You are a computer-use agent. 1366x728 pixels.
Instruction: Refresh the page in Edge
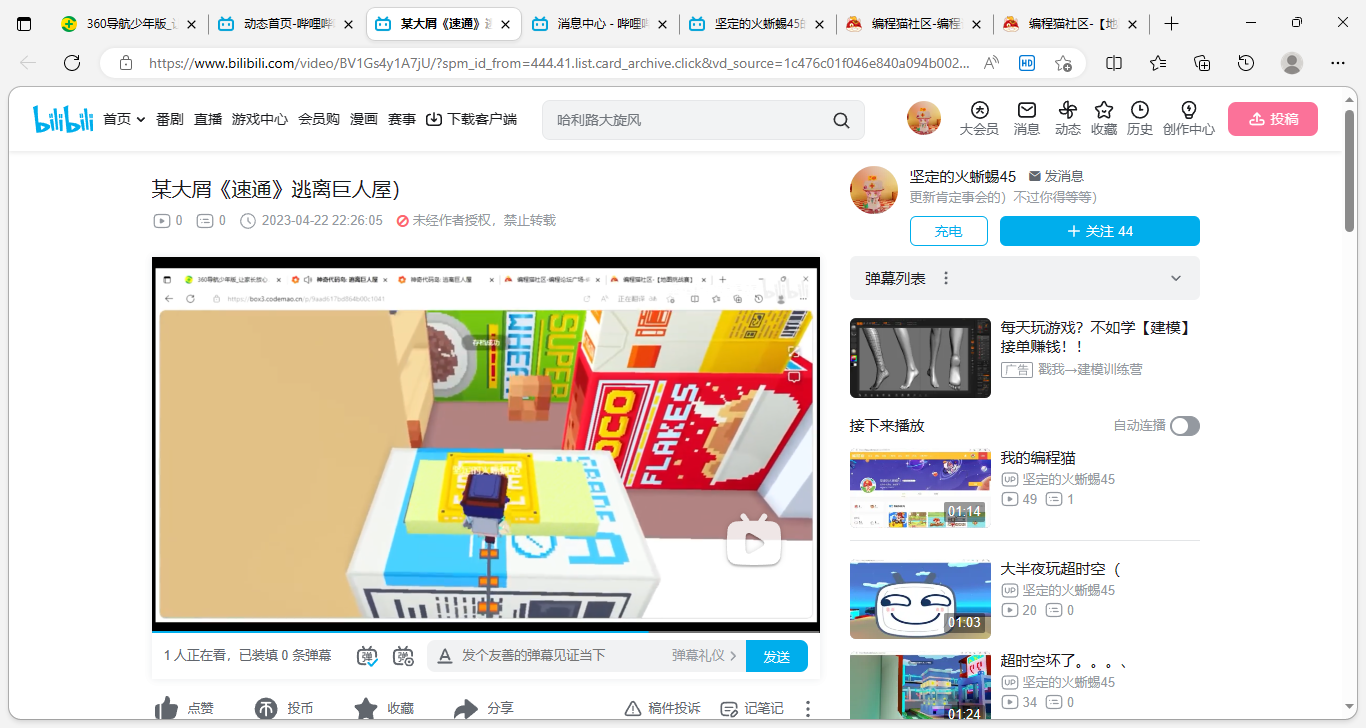[x=72, y=63]
